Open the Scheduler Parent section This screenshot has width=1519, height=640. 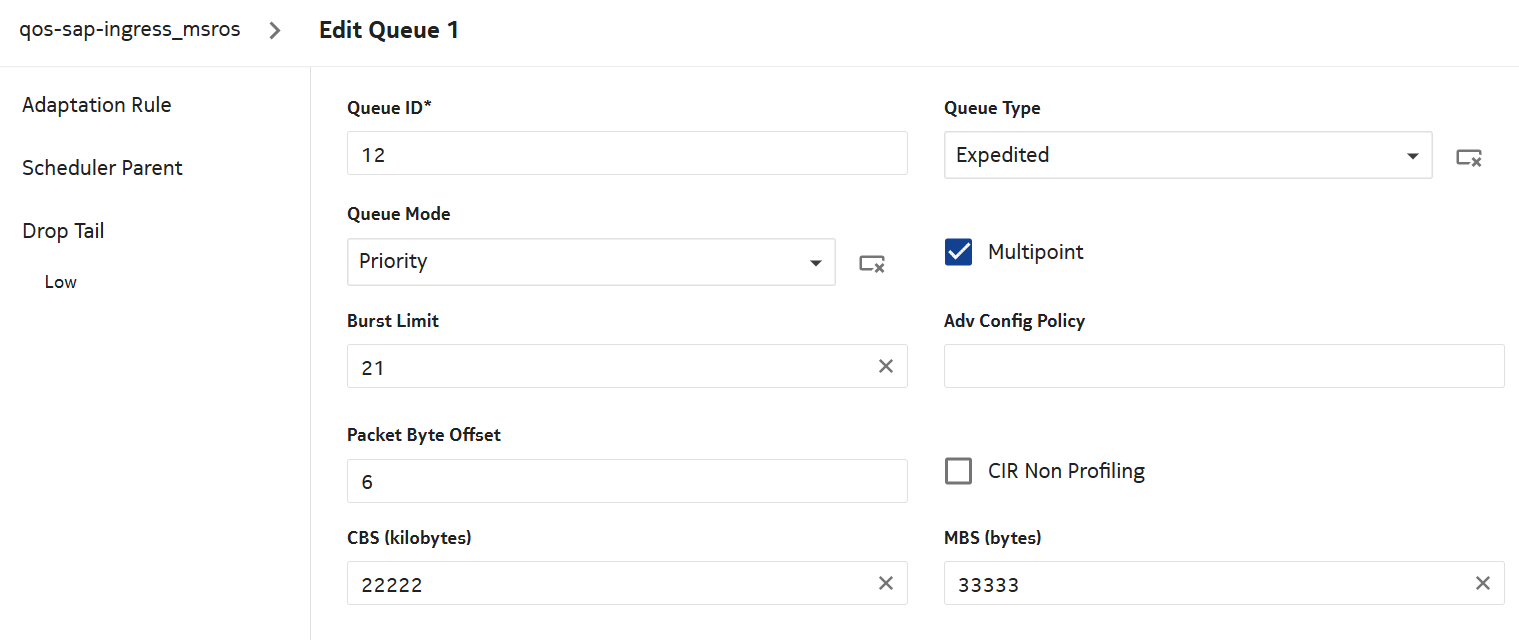(x=102, y=168)
